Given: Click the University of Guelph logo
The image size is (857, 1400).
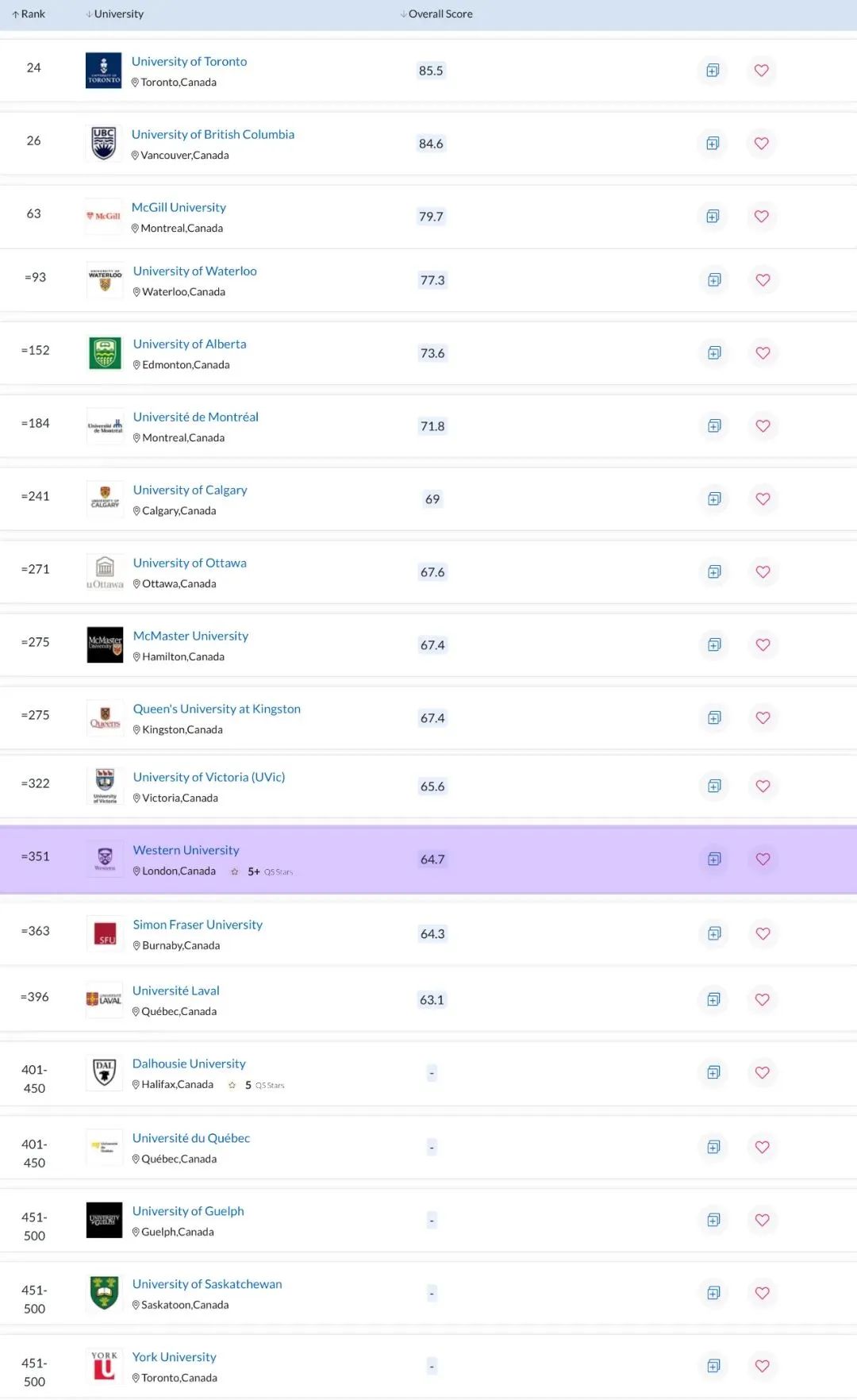Looking at the screenshot, I should pos(104,1220).
